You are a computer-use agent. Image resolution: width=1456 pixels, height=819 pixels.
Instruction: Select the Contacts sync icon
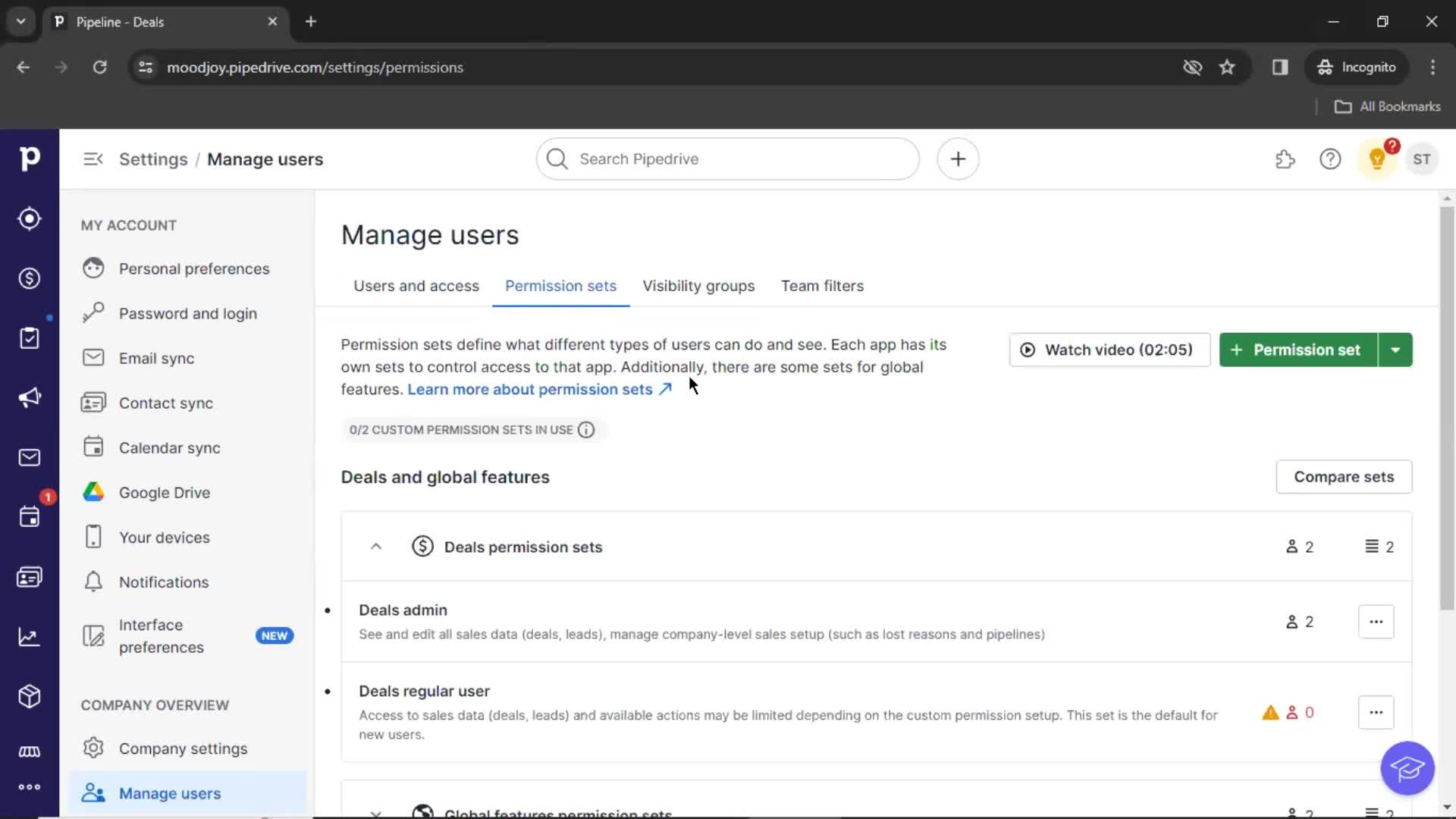pyautogui.click(x=93, y=403)
